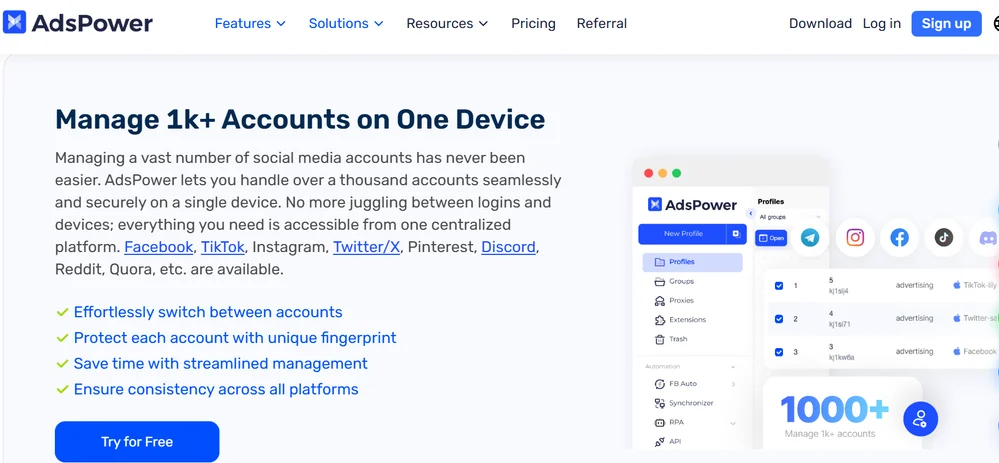Click the AdsPower logo in the header
Image resolution: width=999 pixels, height=463 pixels.
pos(78,23)
